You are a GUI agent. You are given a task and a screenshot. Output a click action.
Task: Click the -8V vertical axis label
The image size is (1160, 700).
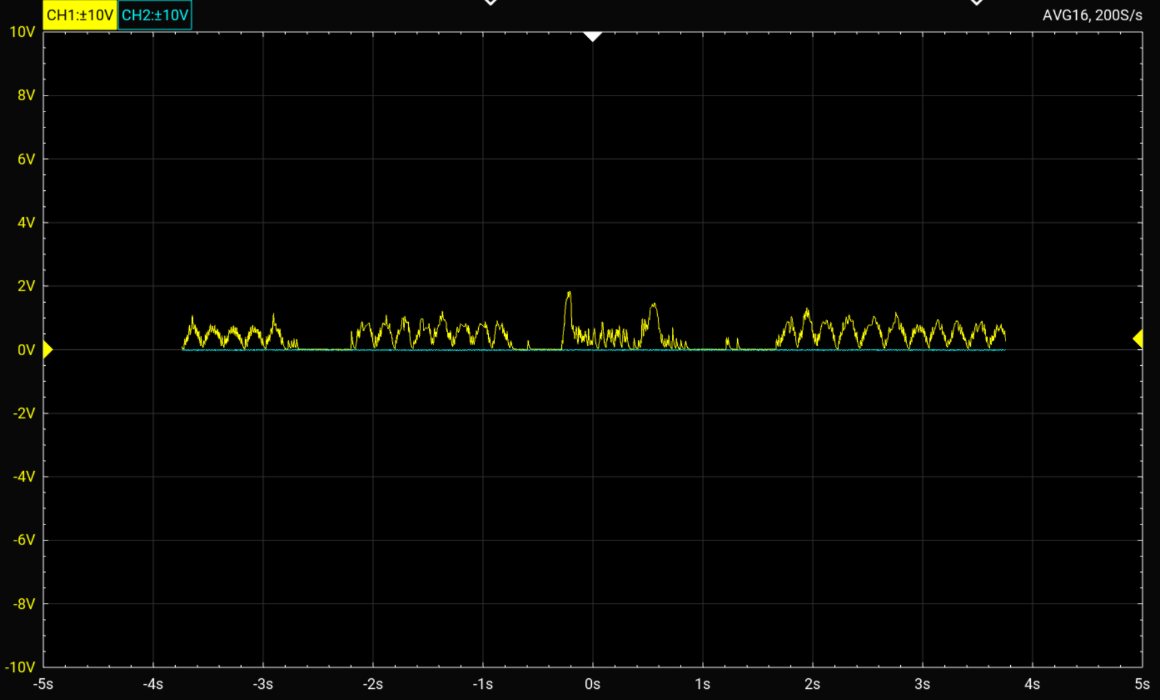click(x=24, y=604)
